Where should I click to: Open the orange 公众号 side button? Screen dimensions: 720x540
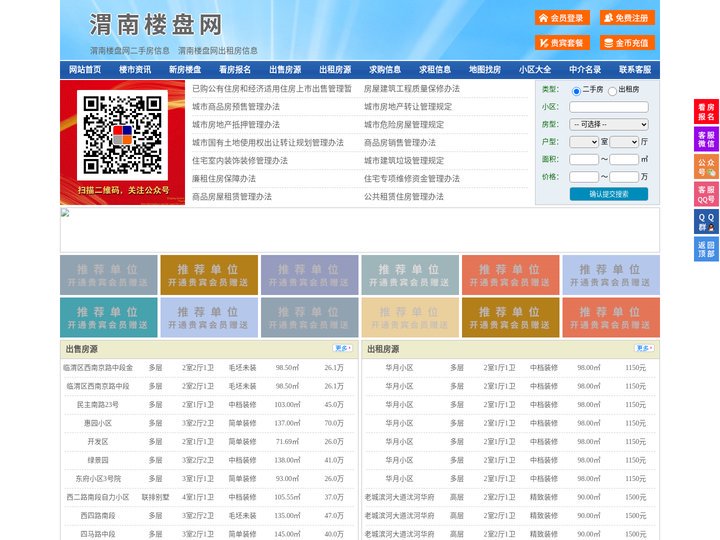[x=706, y=167]
